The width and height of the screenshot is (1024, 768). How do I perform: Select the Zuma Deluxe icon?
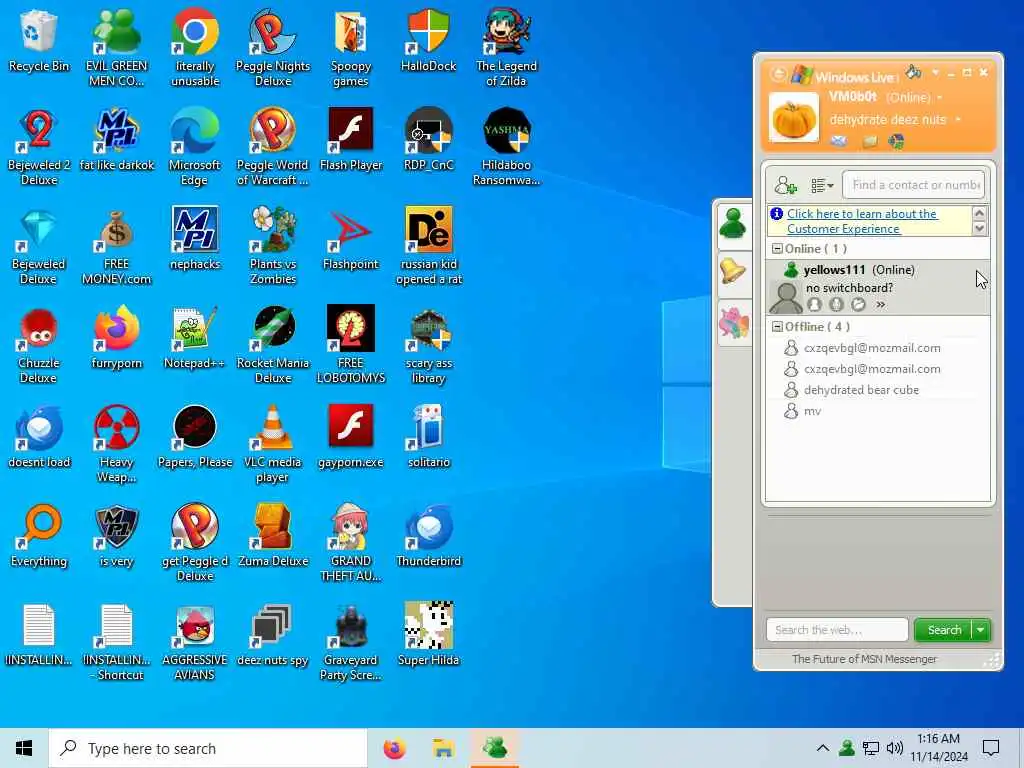click(x=273, y=536)
